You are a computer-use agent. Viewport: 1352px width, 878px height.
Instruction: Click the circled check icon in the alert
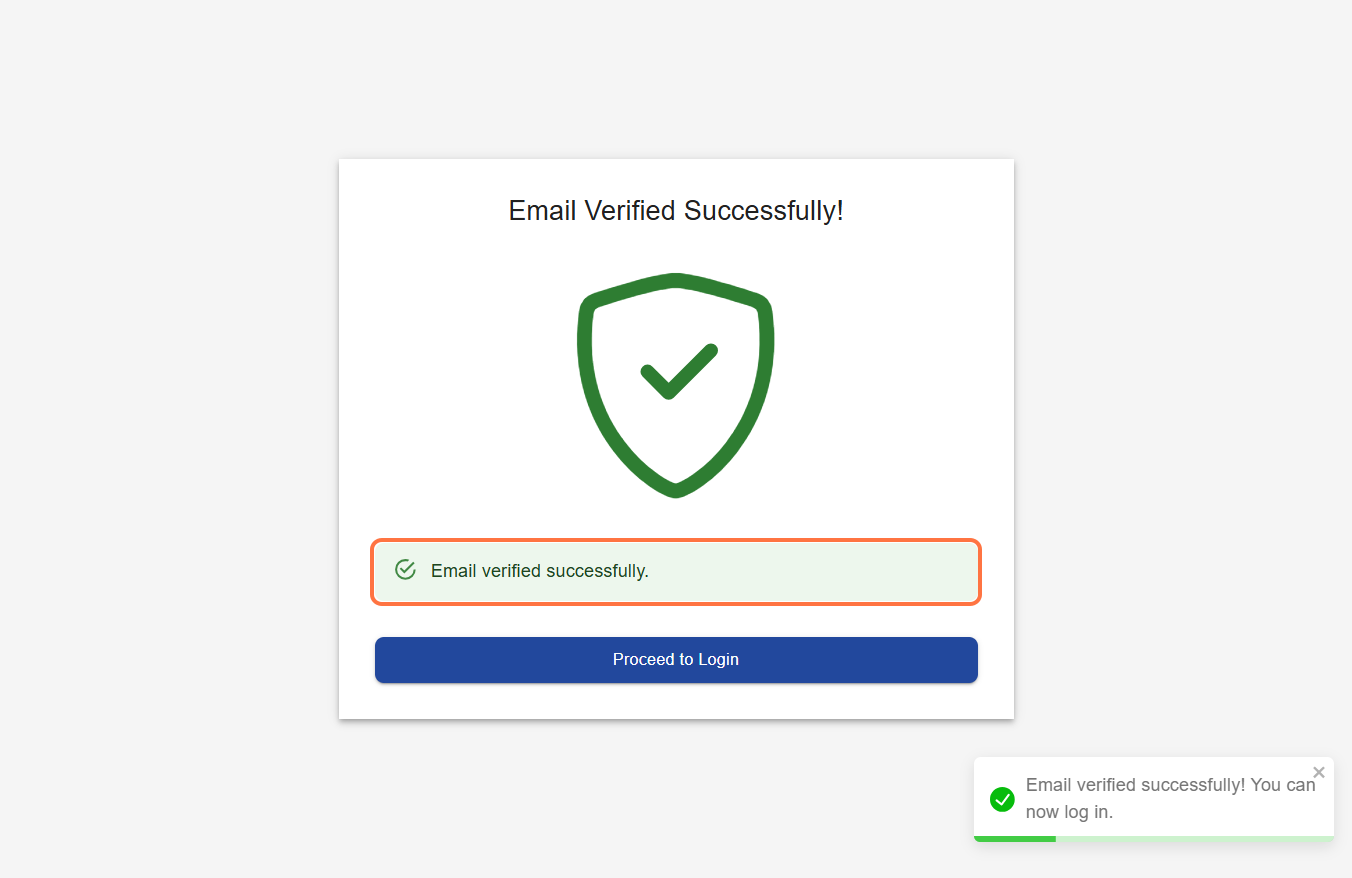tap(405, 570)
